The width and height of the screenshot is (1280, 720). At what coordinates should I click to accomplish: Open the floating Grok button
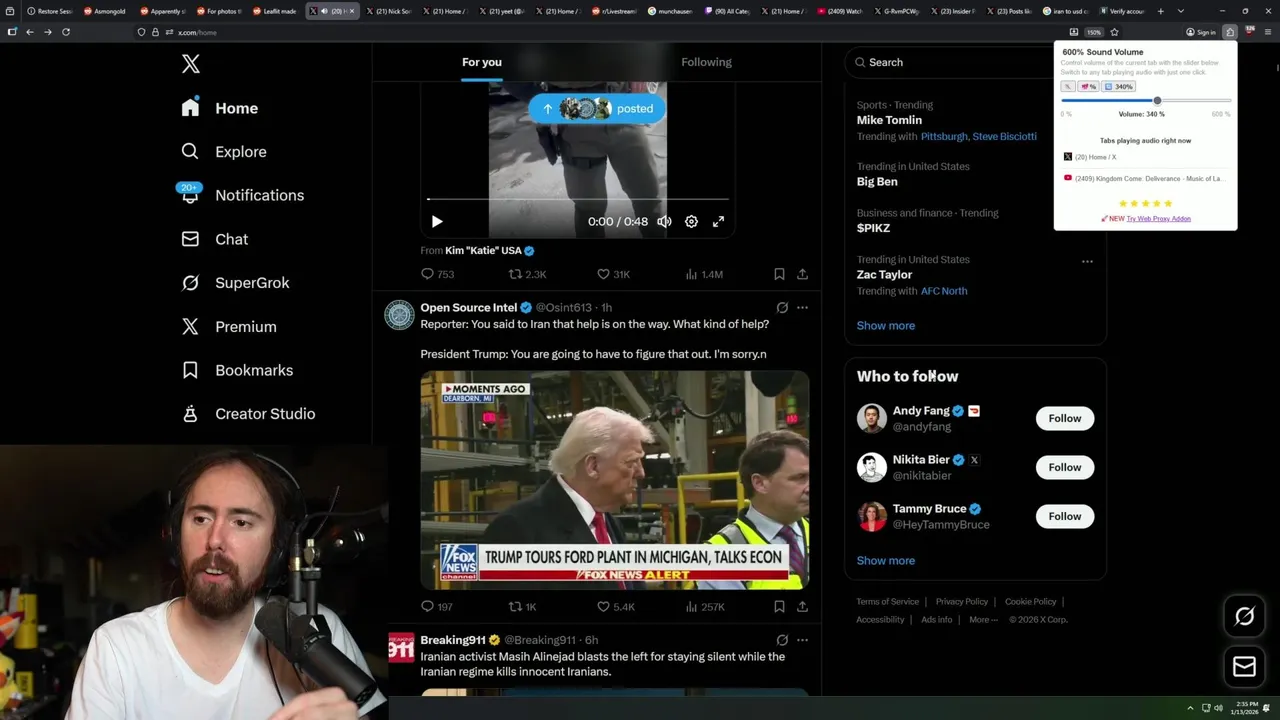1245,617
